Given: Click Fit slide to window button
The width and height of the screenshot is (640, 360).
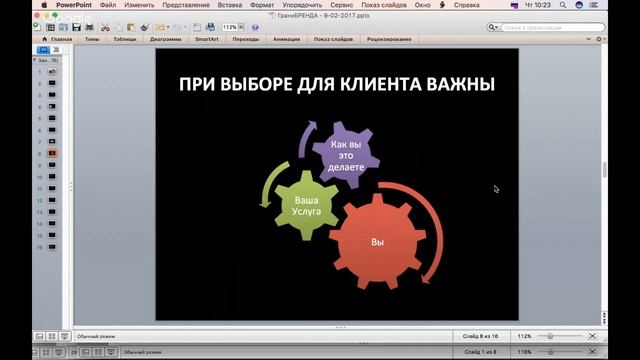Looking at the screenshot, I should [x=592, y=336].
